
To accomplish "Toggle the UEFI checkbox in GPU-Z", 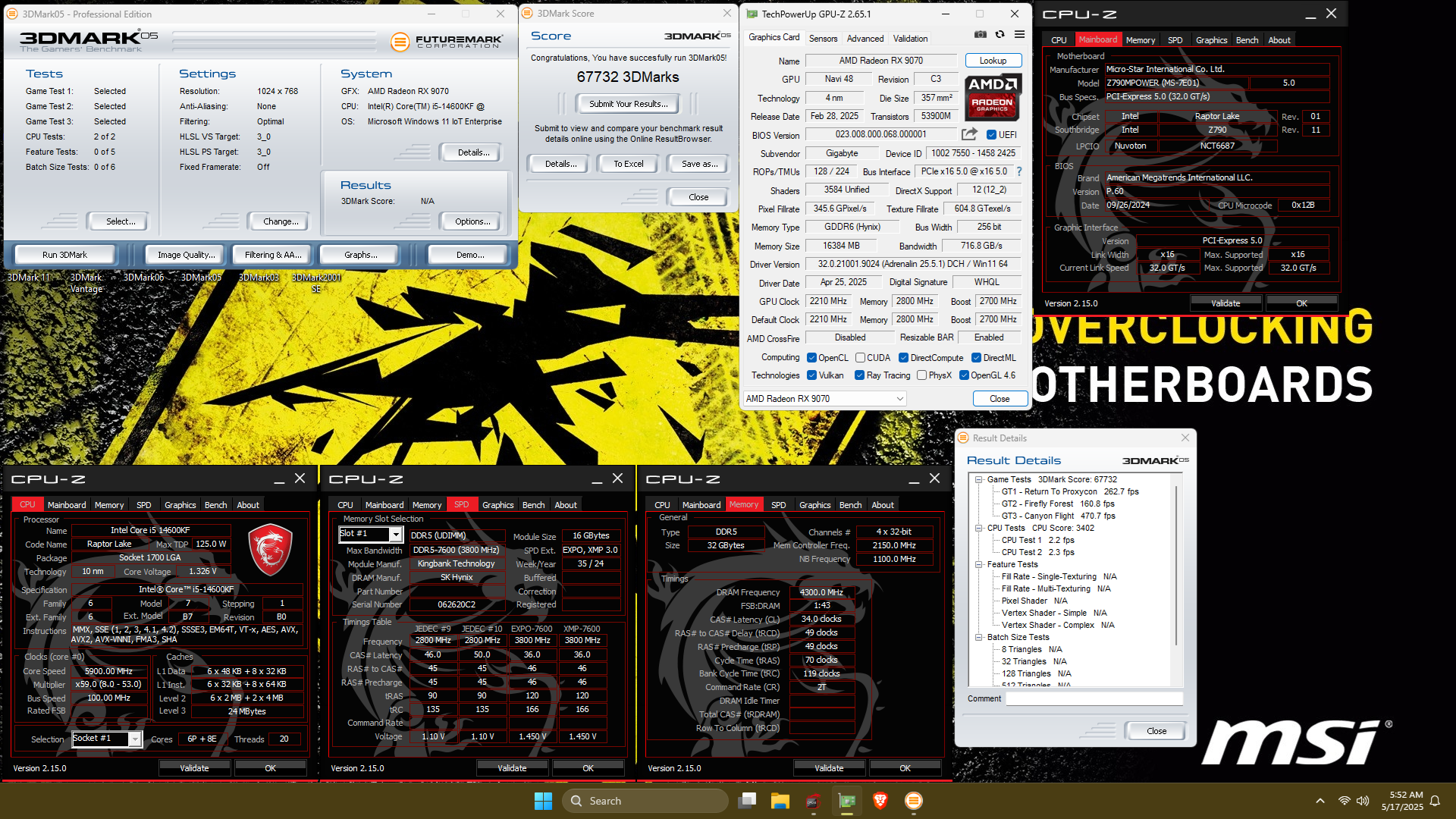I will (991, 135).
